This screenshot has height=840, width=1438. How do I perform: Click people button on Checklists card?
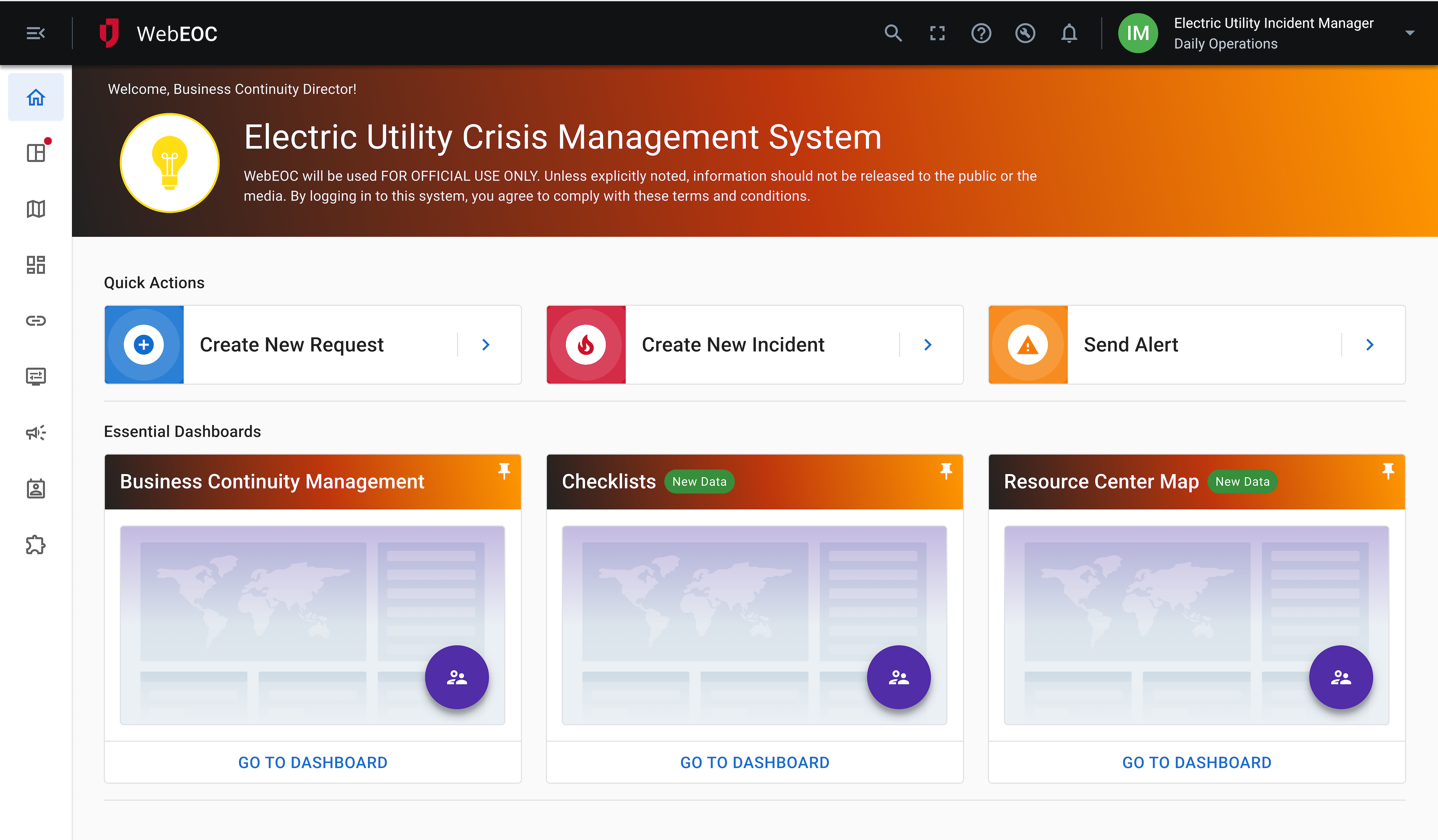(x=899, y=677)
